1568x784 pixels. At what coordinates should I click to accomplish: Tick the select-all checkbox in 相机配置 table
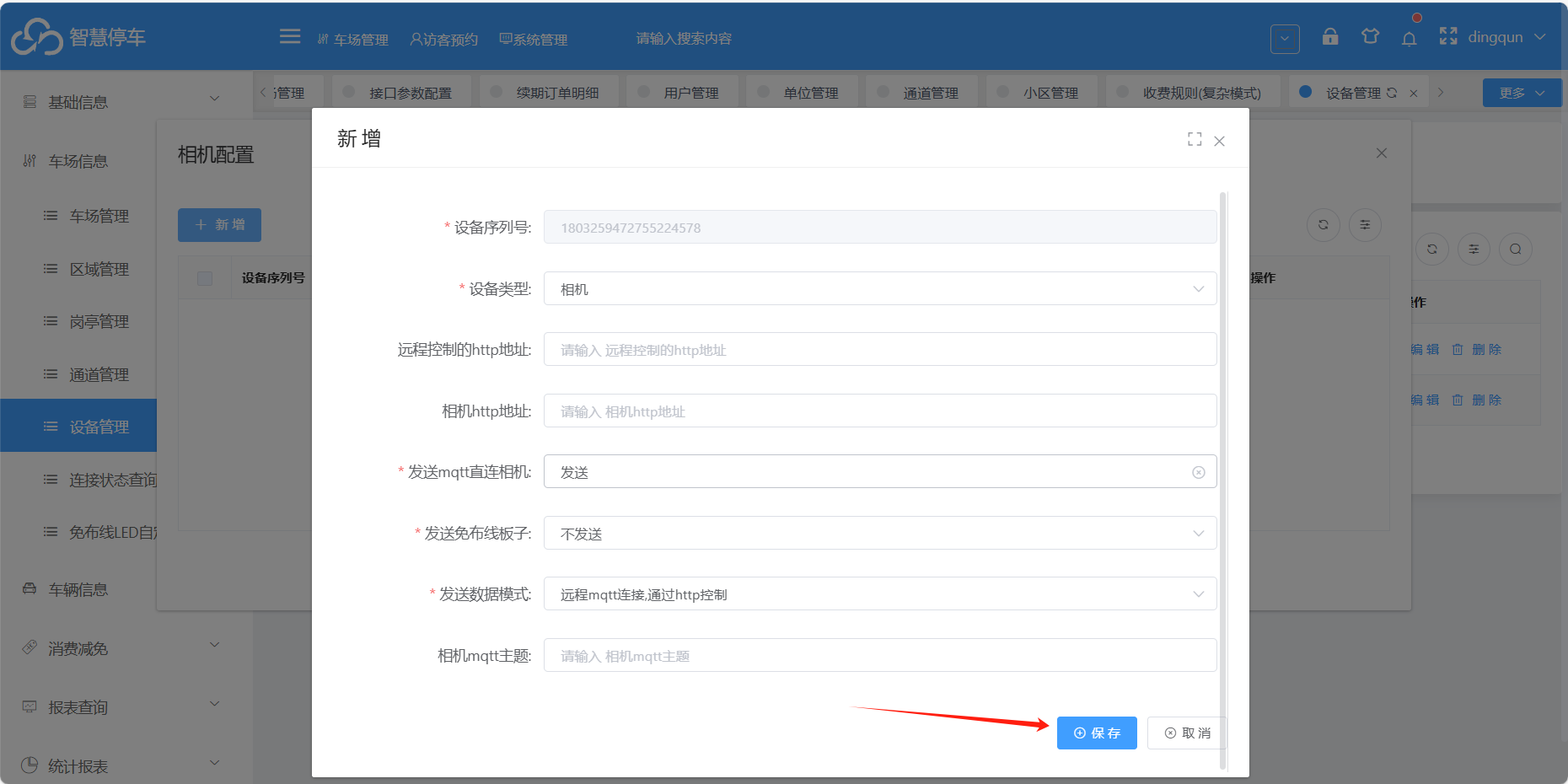(205, 278)
